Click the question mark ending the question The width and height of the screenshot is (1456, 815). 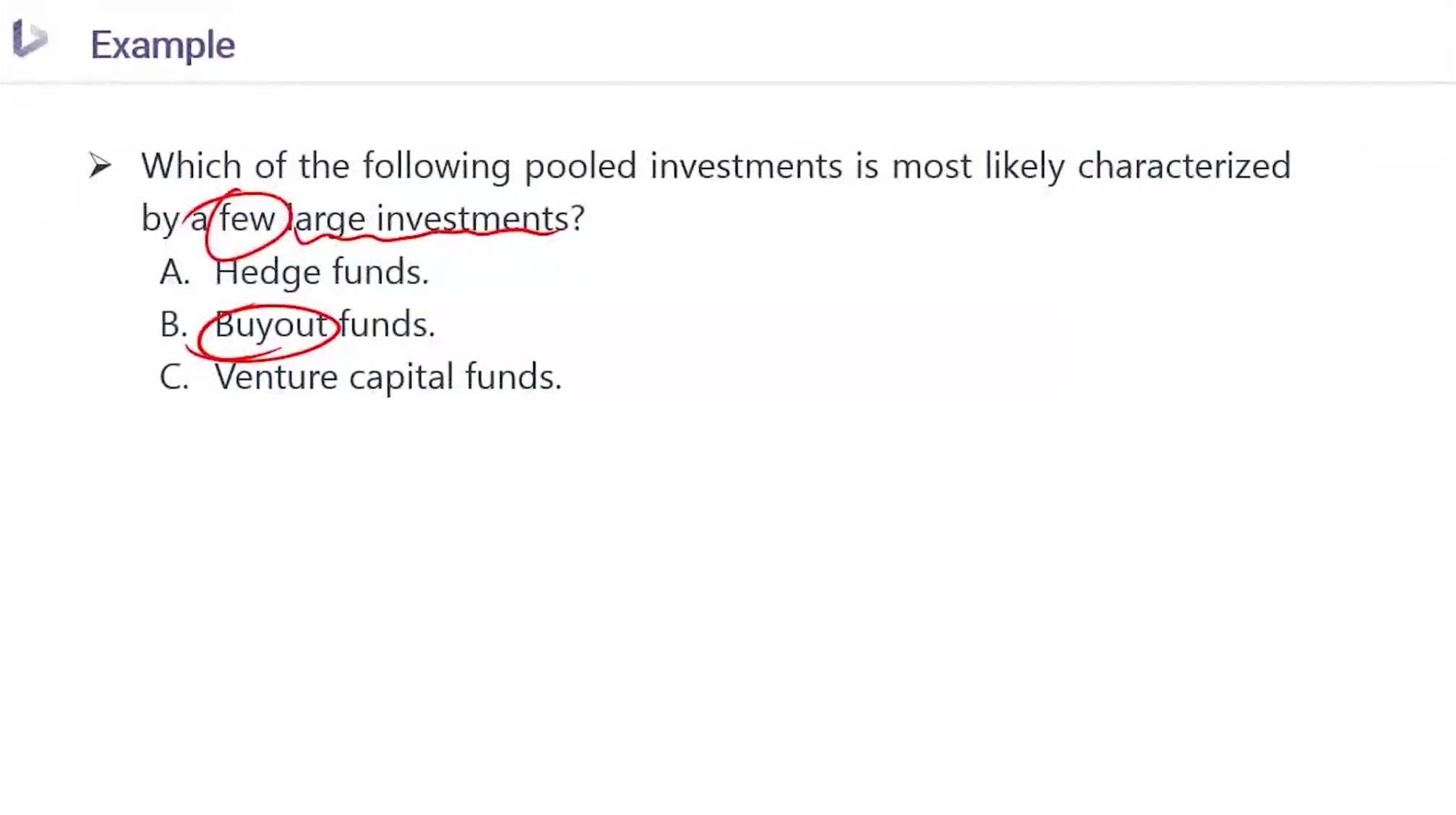pos(578,218)
